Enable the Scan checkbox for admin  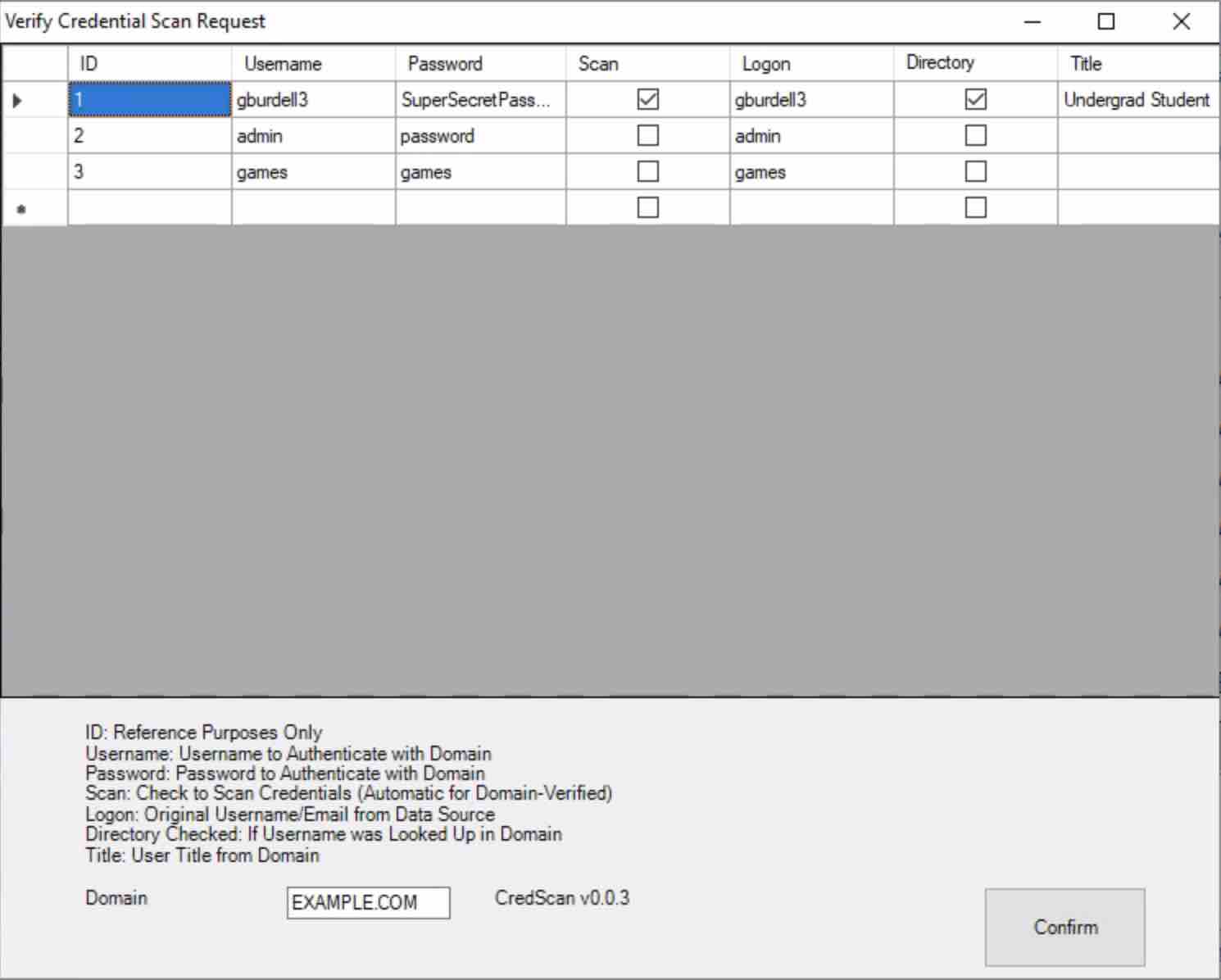pos(647,135)
